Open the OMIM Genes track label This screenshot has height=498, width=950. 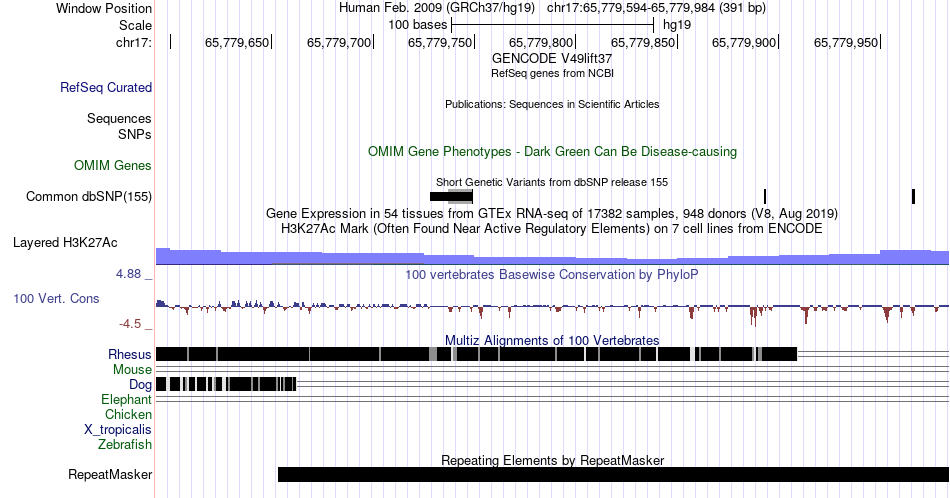pyautogui.click(x=113, y=165)
